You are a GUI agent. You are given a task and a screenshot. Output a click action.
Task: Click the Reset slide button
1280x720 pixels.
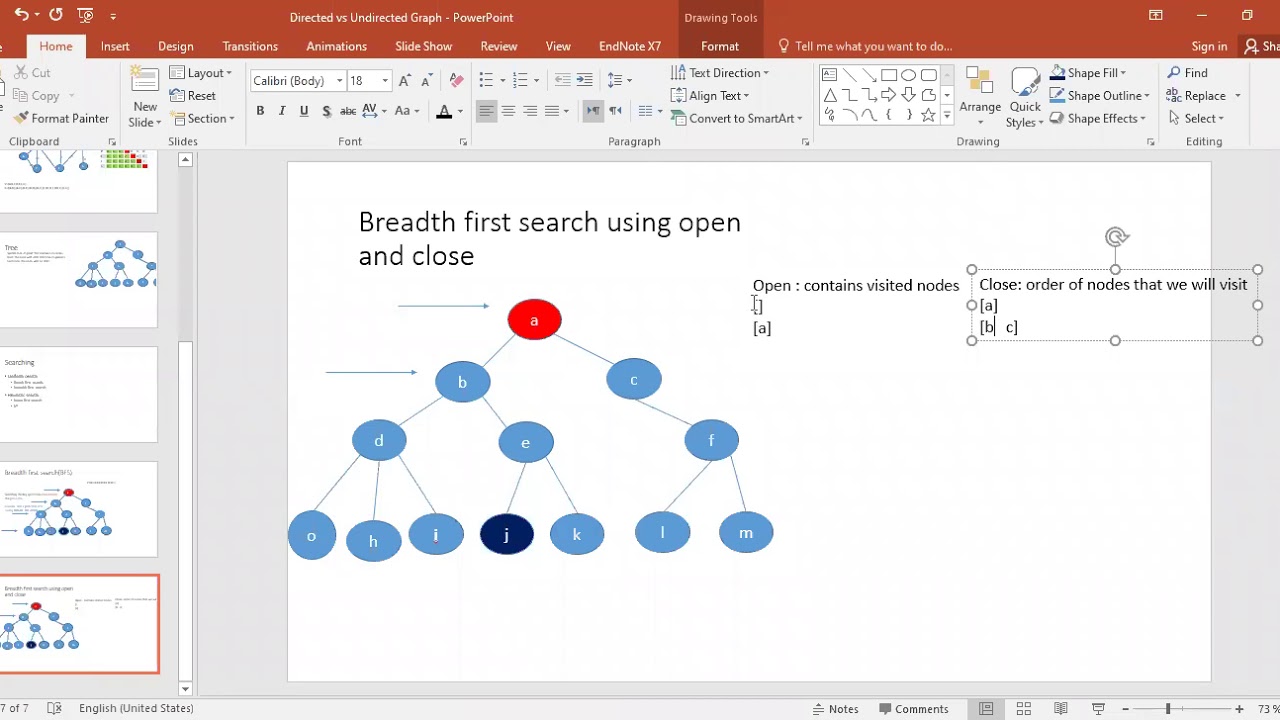193,96
